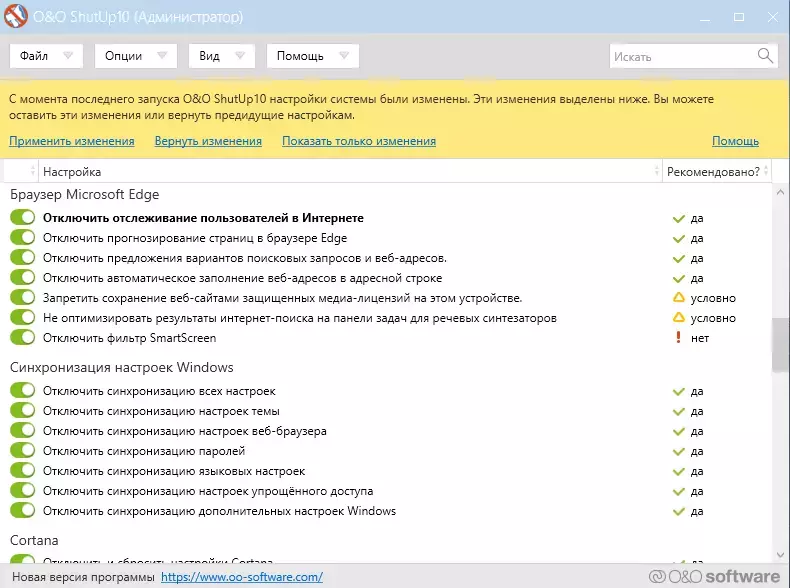Image resolution: width=790 pixels, height=588 pixels.
Task: Click 'Новая версия программы' status bar text
Action: [83, 577]
